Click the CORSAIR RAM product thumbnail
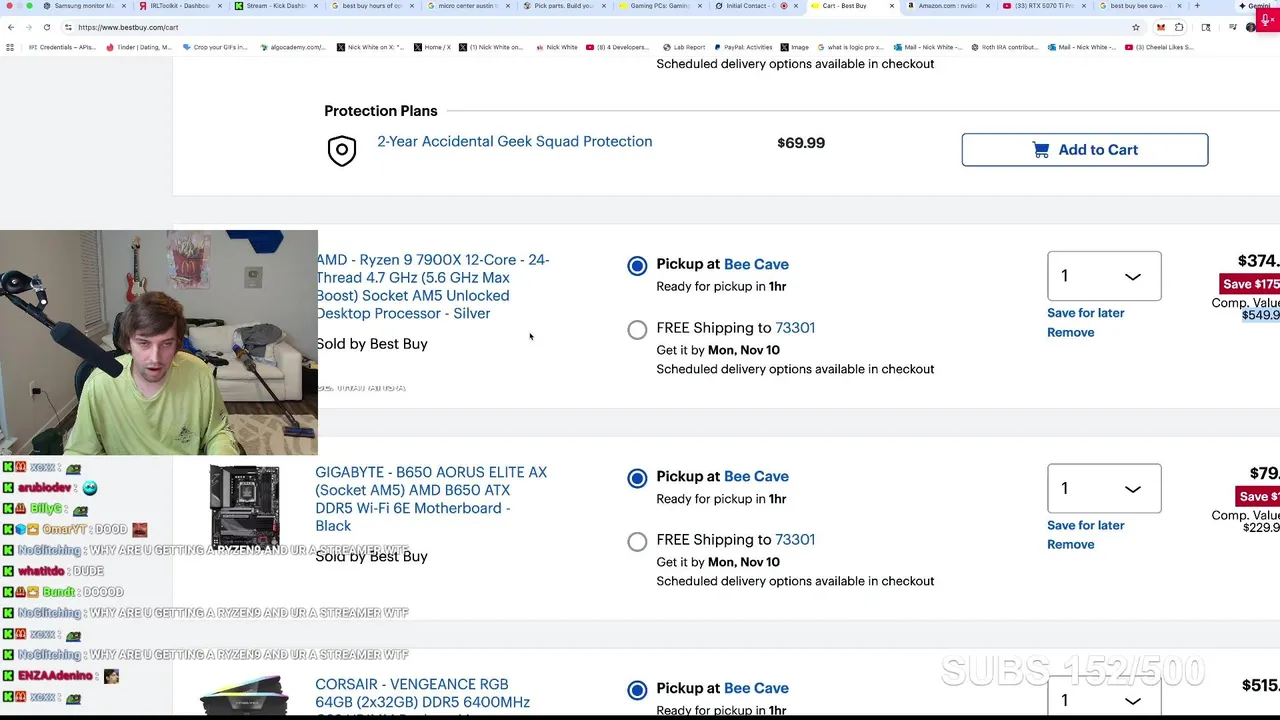The width and height of the screenshot is (1280, 720). pos(244,697)
